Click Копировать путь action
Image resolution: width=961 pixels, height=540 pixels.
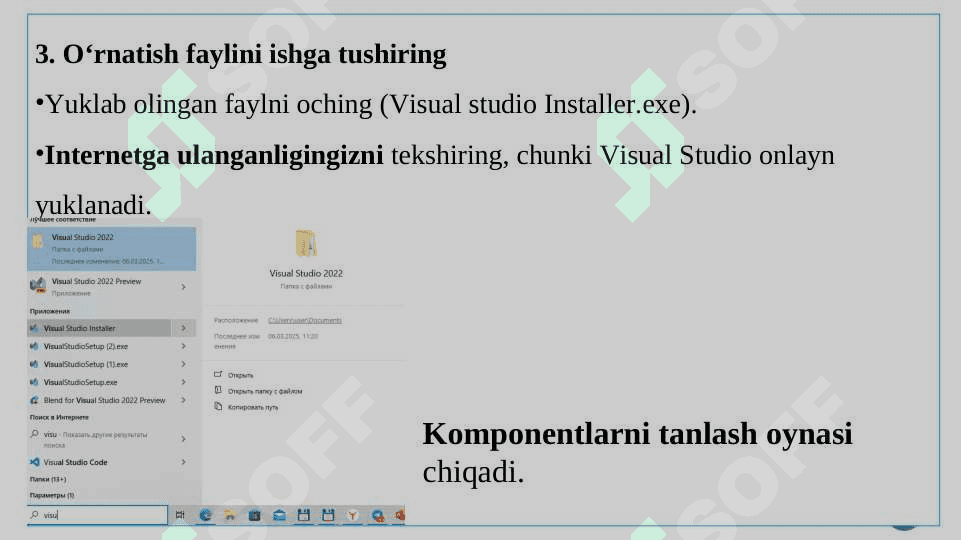click(246, 406)
